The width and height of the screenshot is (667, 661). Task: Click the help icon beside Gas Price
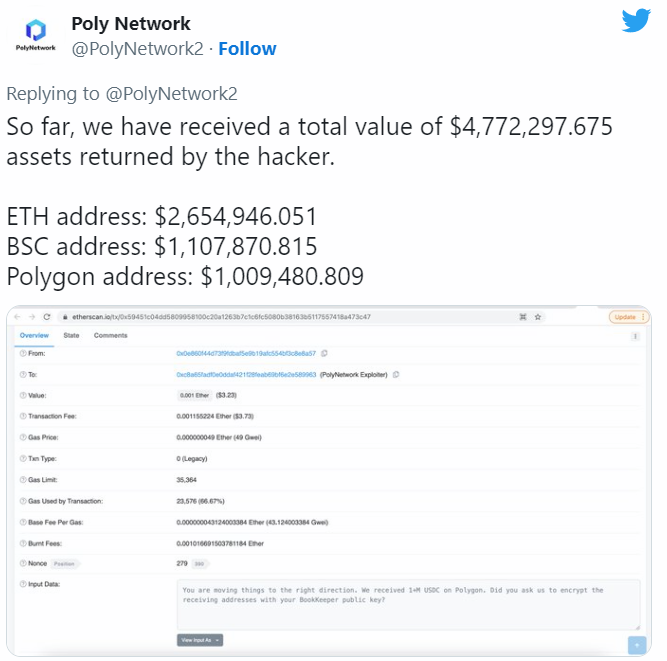[23, 437]
